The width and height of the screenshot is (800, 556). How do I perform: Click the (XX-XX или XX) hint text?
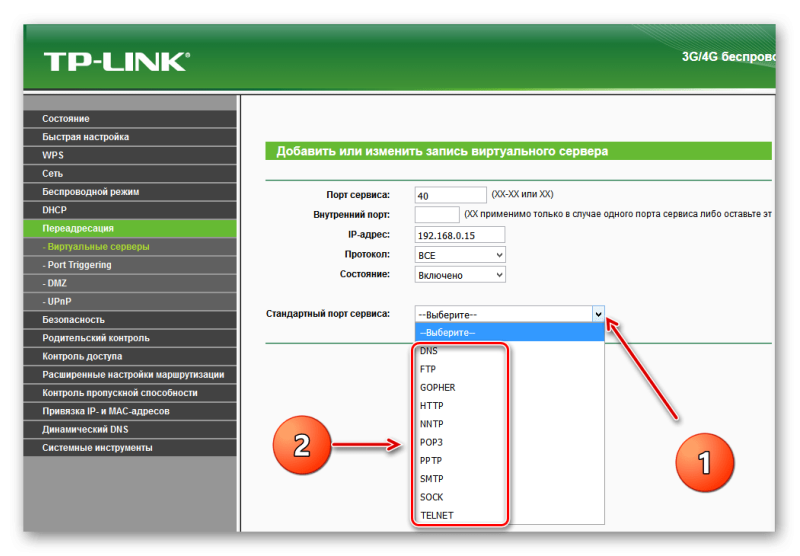522,194
